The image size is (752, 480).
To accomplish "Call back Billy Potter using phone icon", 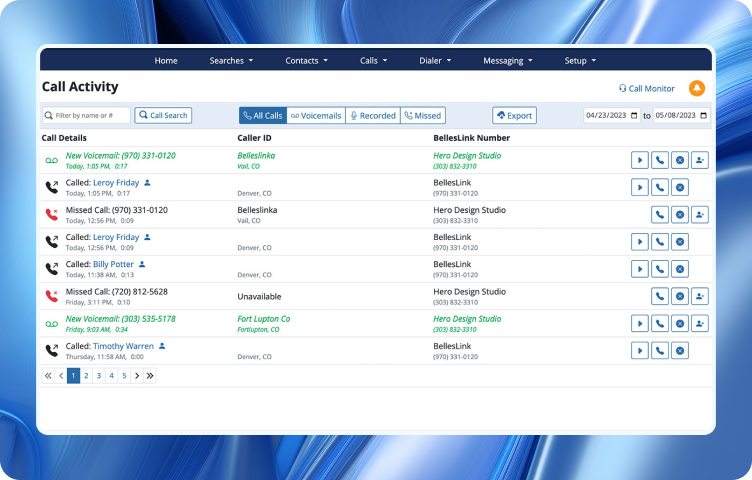I will tap(660, 269).
